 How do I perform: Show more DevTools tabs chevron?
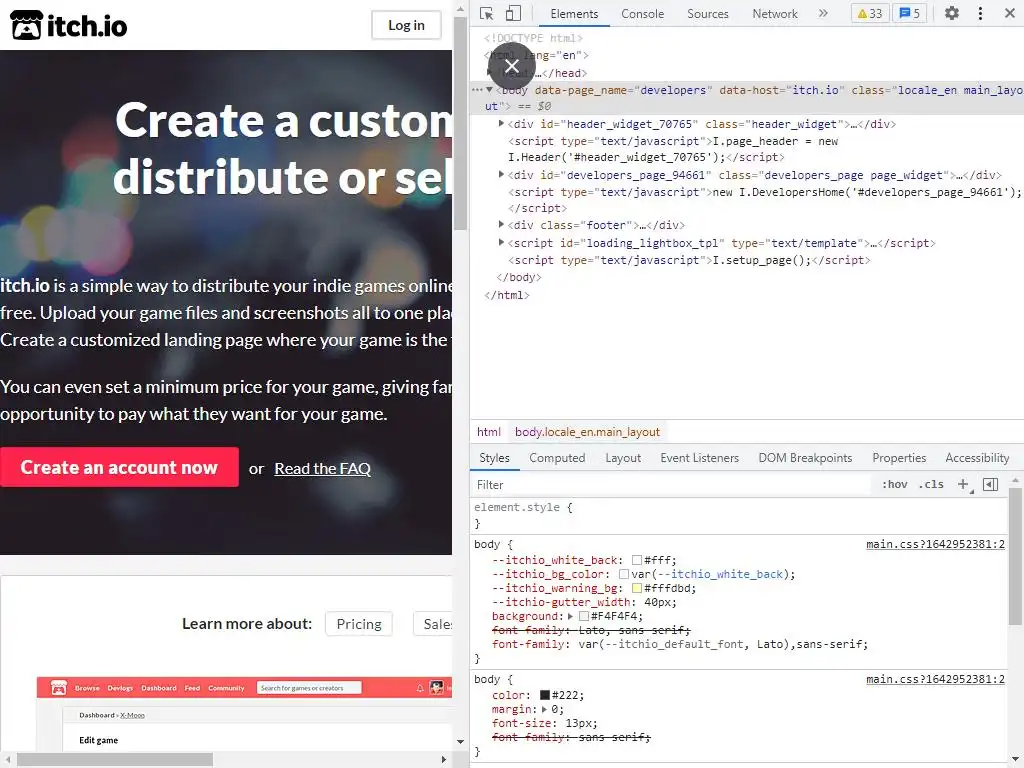point(823,13)
